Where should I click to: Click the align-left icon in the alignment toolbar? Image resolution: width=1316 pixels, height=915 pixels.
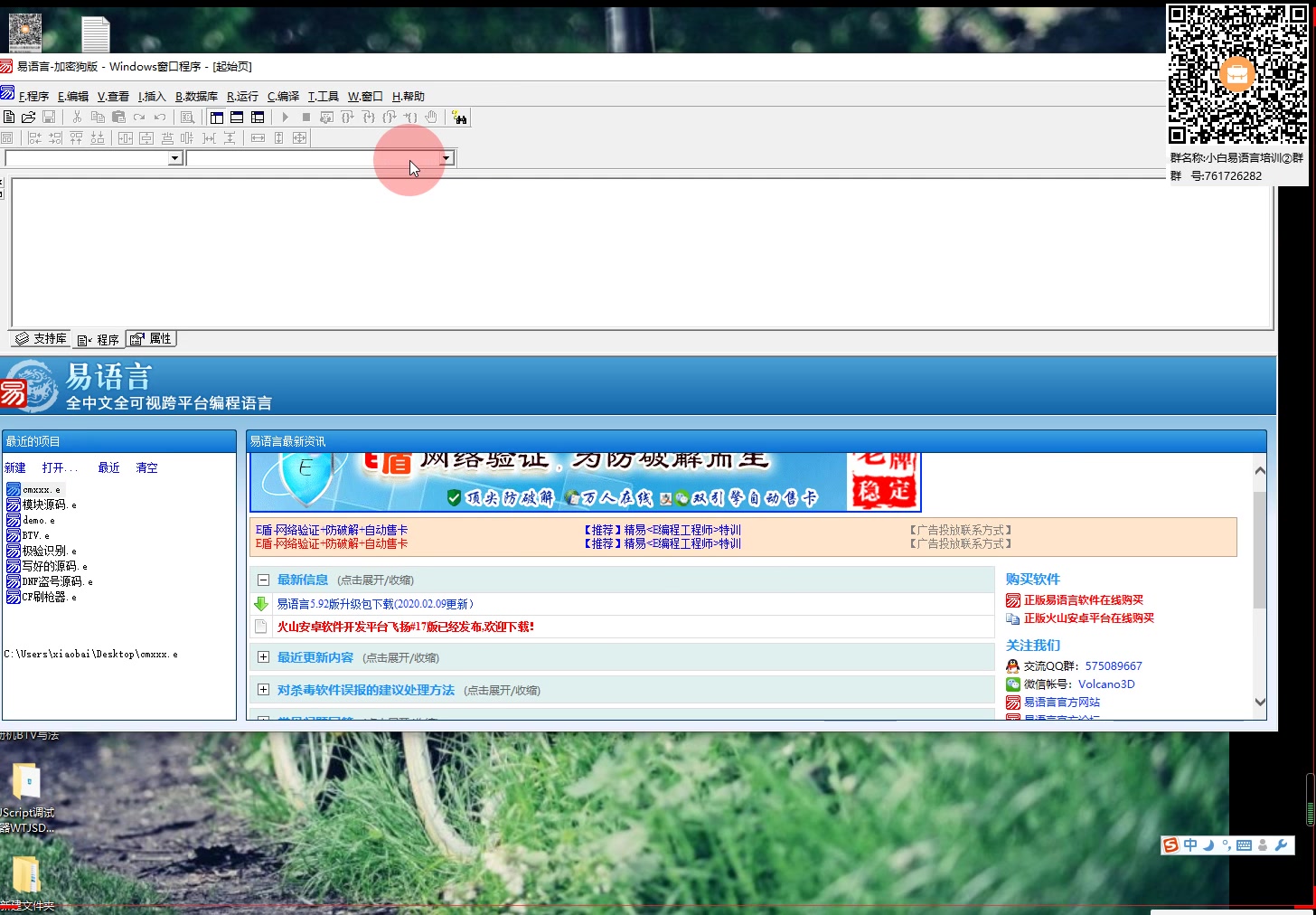point(34,138)
